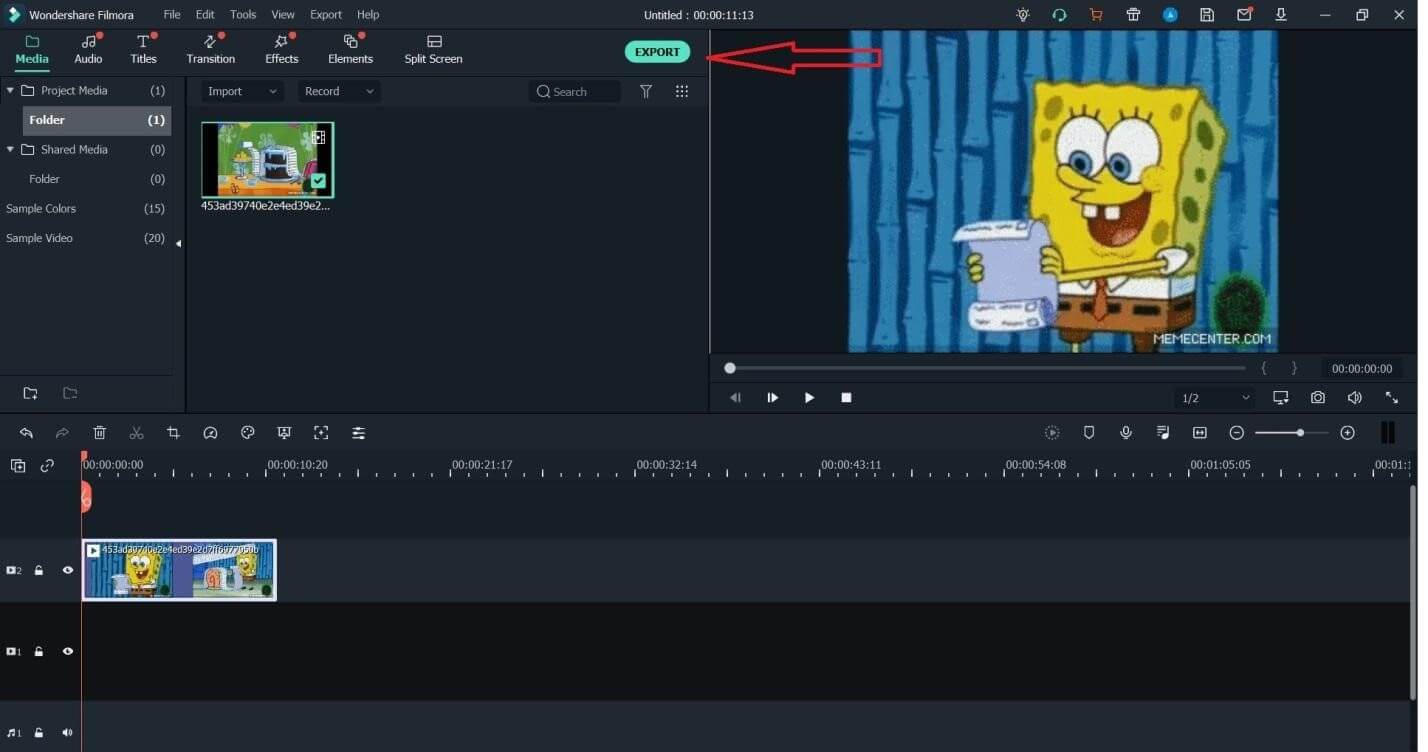The image size is (1428, 752).
Task: Click the zoom to fit timeline icon
Action: (1200, 433)
